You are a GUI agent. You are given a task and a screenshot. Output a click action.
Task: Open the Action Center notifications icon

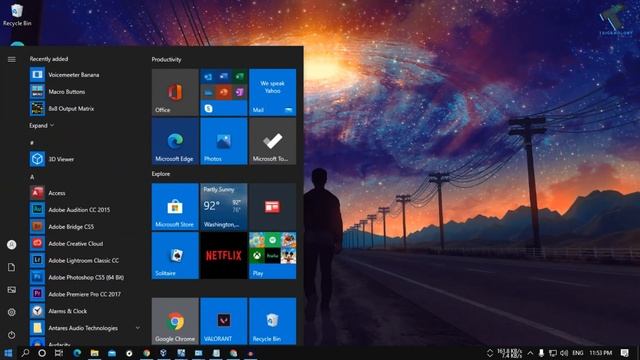pyautogui.click(x=624, y=353)
